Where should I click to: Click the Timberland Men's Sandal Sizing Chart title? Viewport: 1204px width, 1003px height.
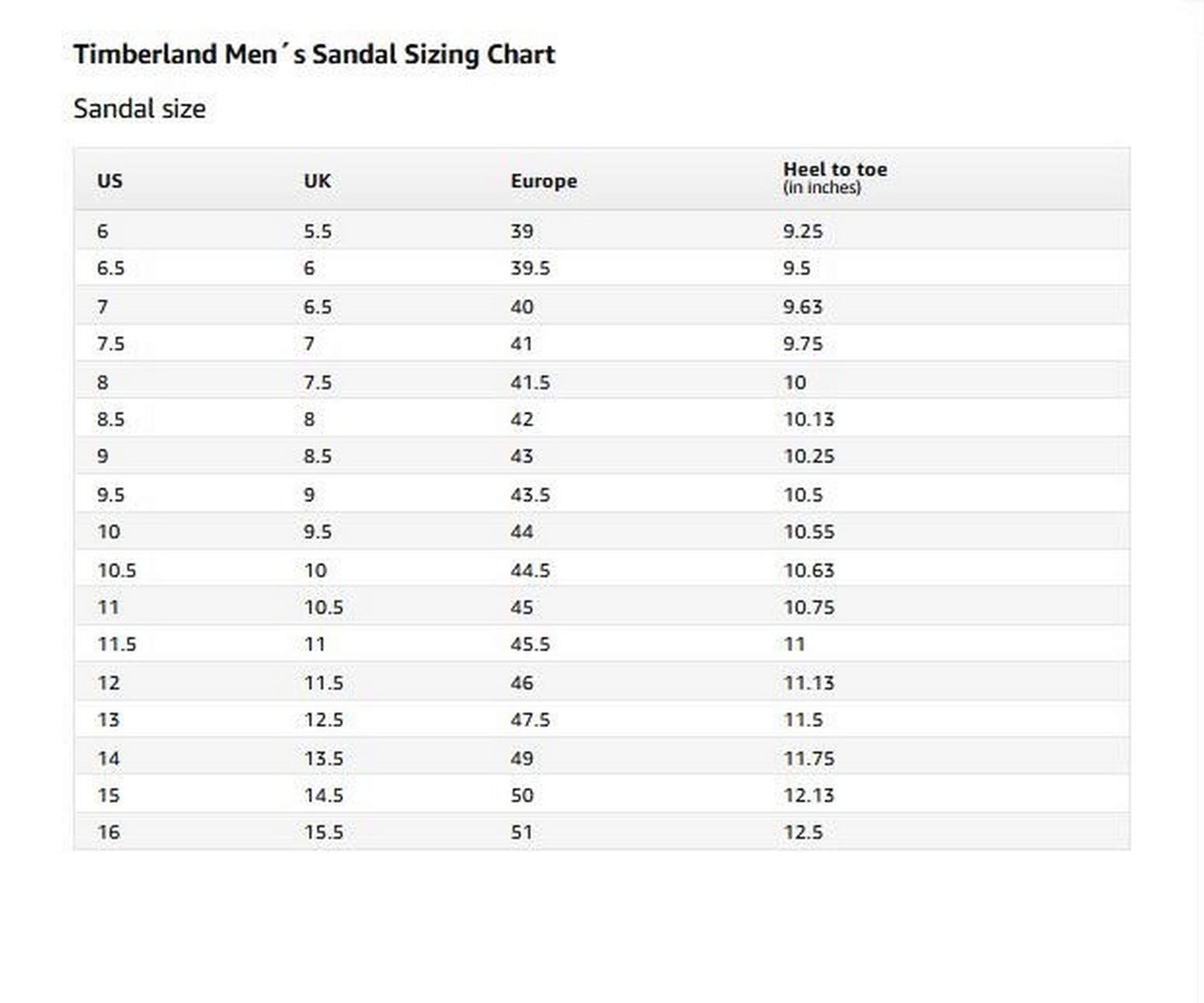point(314,54)
